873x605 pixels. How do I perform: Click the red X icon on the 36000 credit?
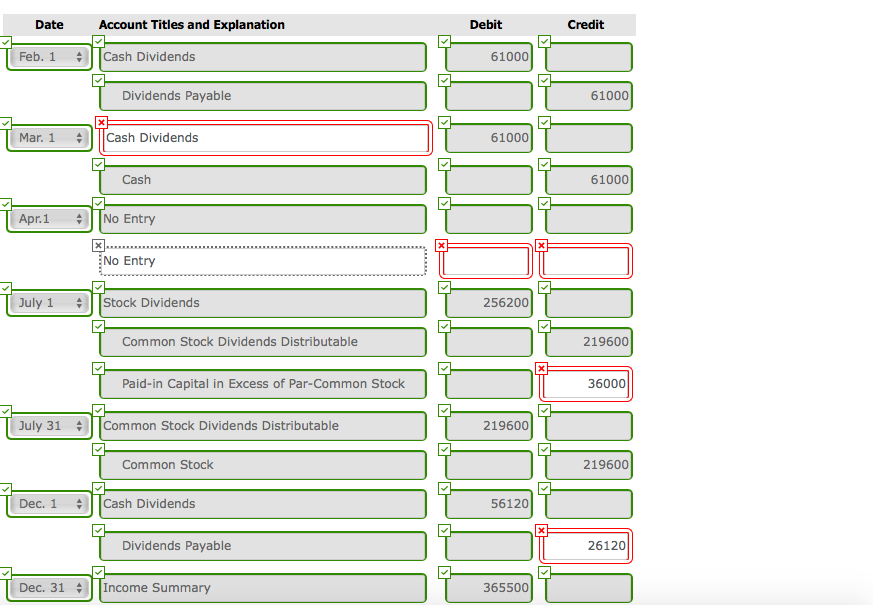542,368
